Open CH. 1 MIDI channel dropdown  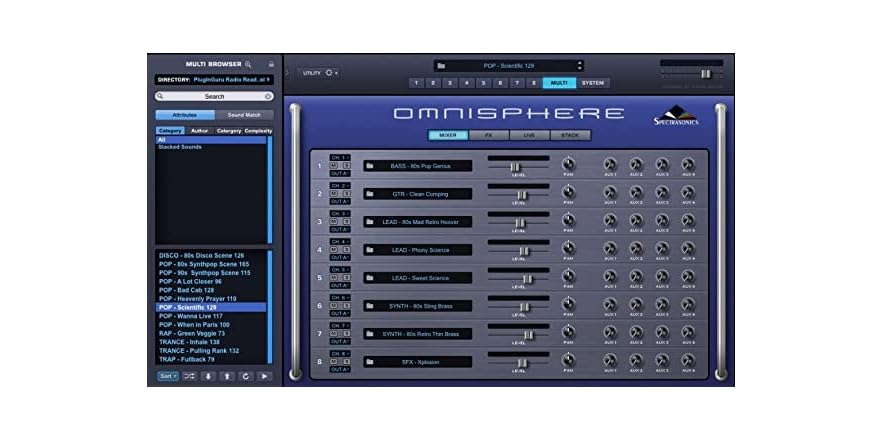pyautogui.click(x=340, y=158)
